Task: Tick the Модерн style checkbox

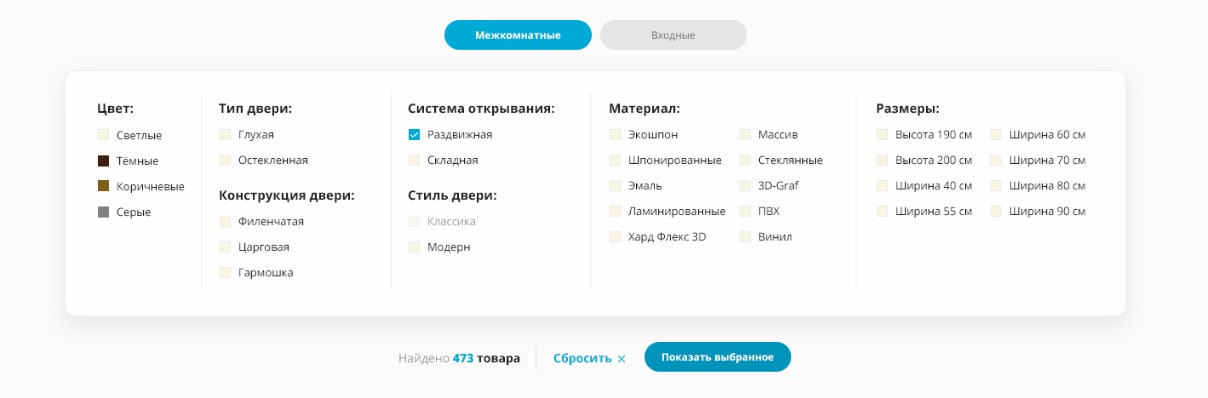Action: coord(414,247)
